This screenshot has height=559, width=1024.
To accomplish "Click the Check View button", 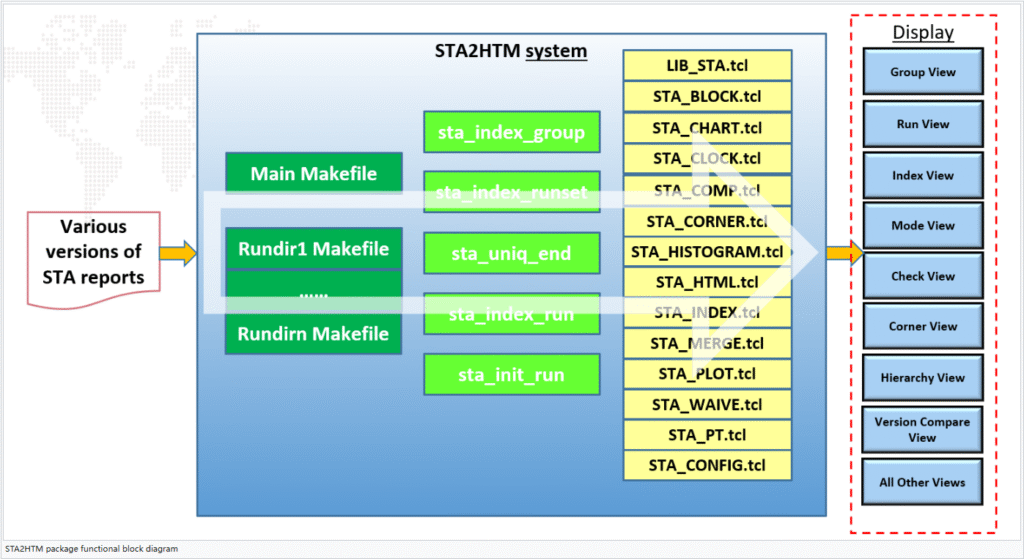I will click(x=922, y=277).
